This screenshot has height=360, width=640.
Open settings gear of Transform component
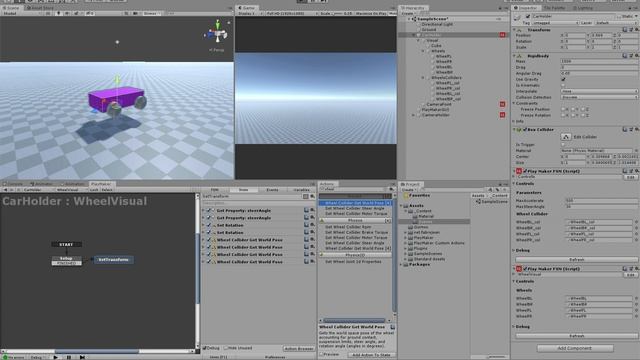pos(636,30)
